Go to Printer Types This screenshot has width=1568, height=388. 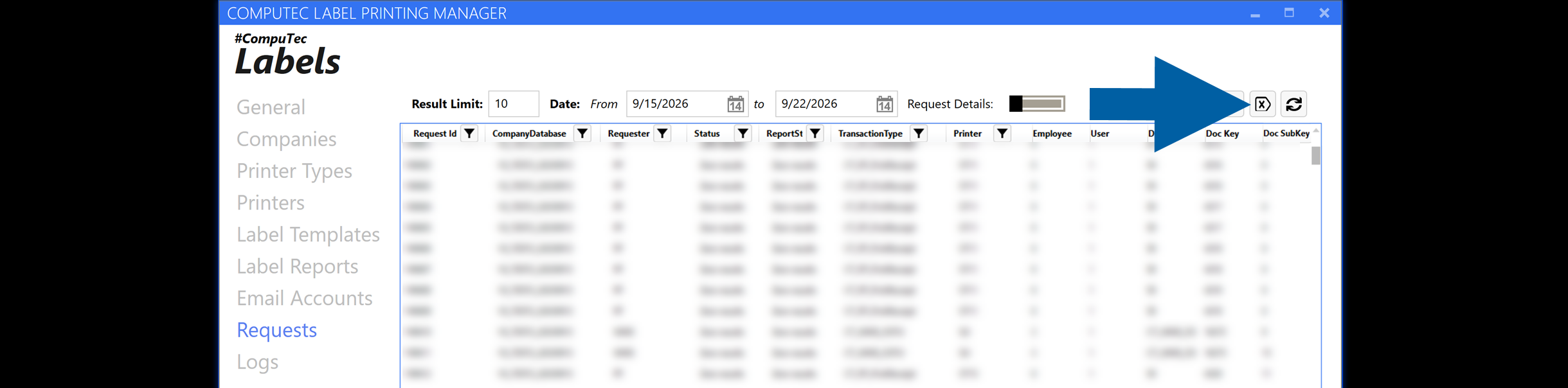[x=294, y=171]
